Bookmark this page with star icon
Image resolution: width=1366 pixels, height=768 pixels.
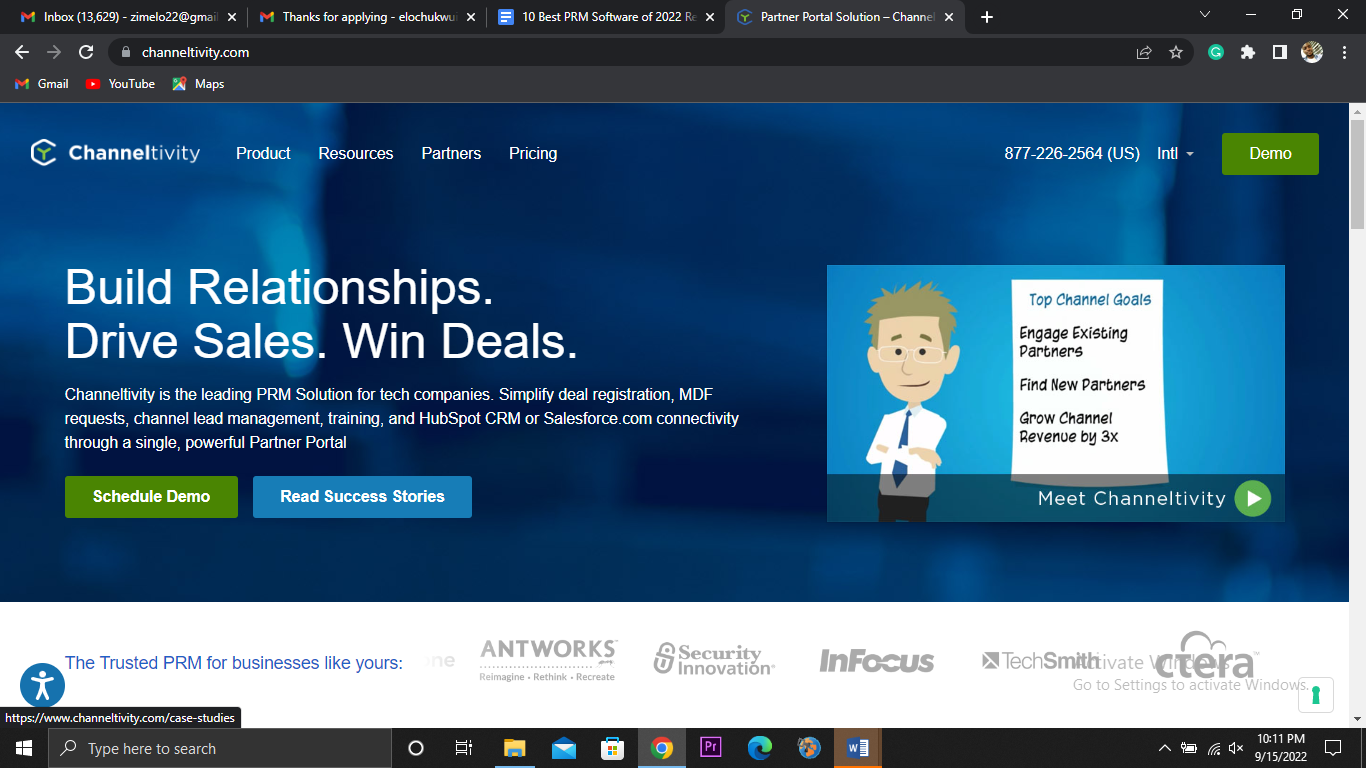coord(1176,52)
